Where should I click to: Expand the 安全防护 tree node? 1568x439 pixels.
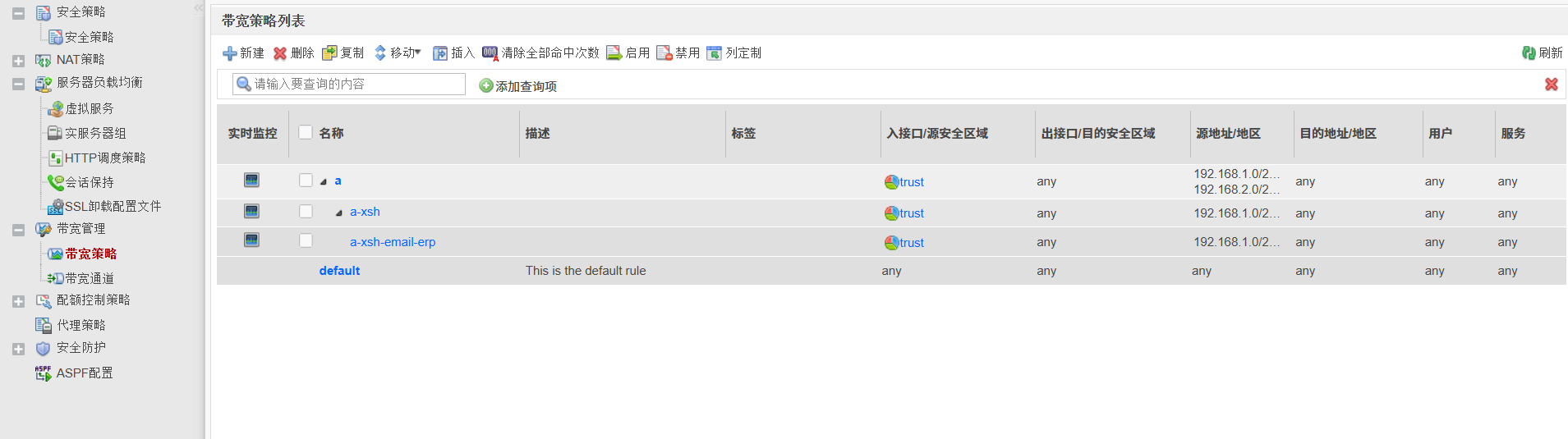point(18,349)
